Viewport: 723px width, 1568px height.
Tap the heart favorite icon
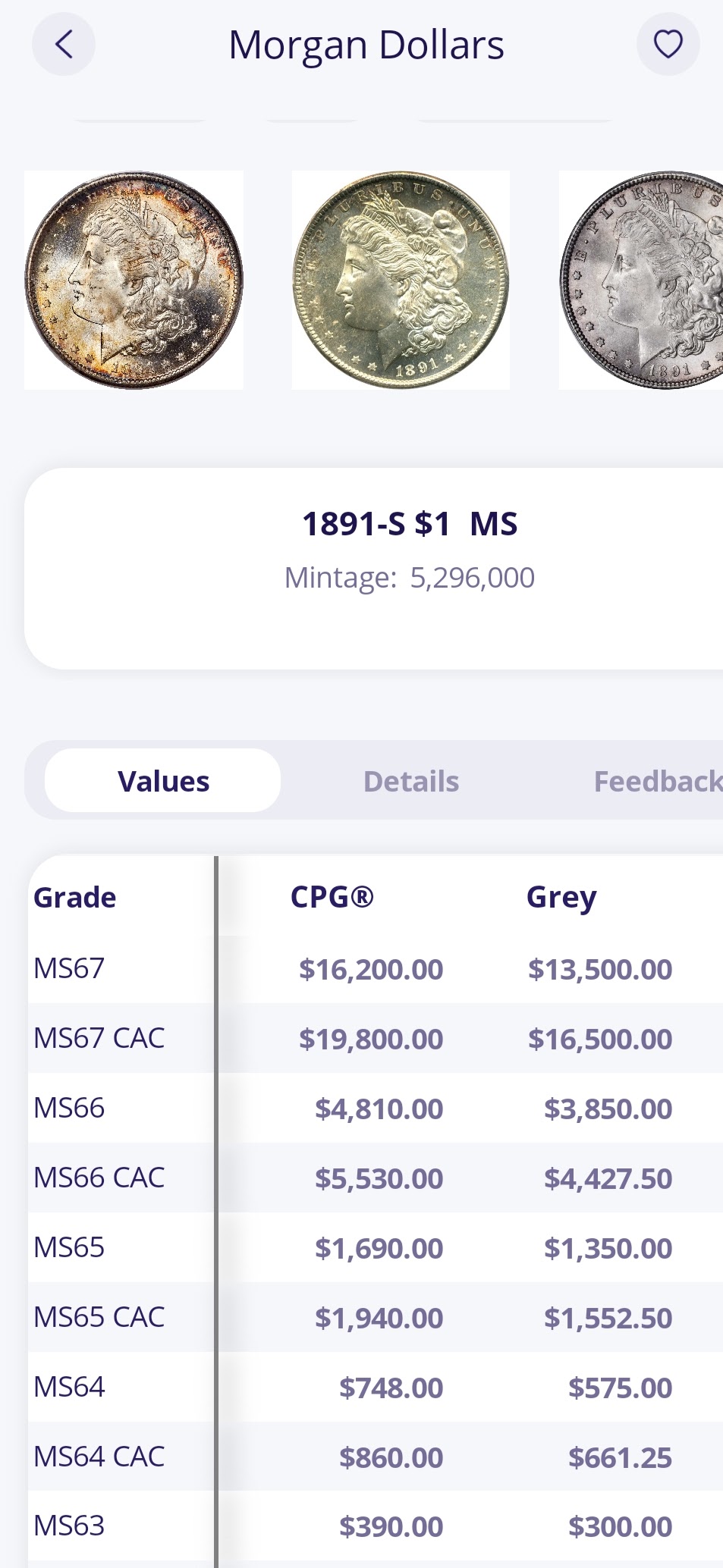point(668,44)
